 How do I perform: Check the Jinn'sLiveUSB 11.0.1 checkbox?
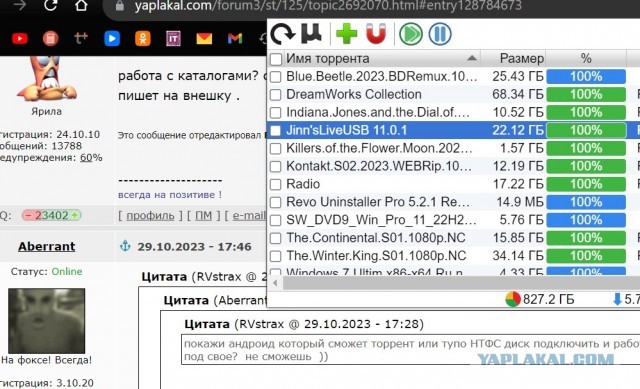point(276,131)
